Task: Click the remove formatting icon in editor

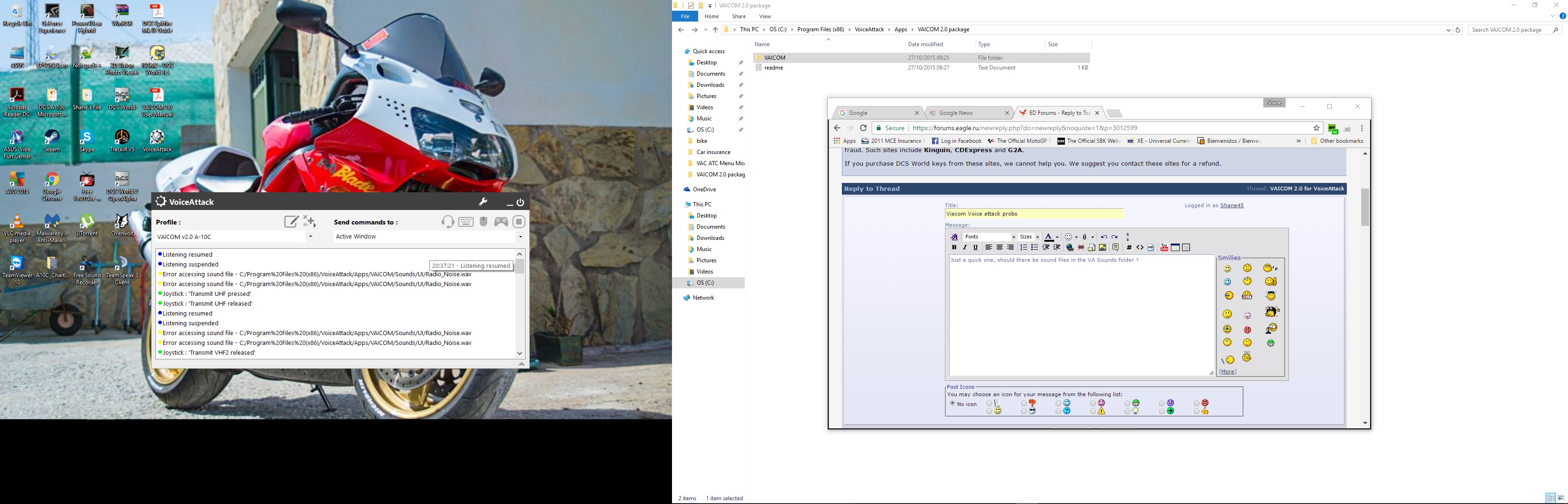Action: point(954,238)
